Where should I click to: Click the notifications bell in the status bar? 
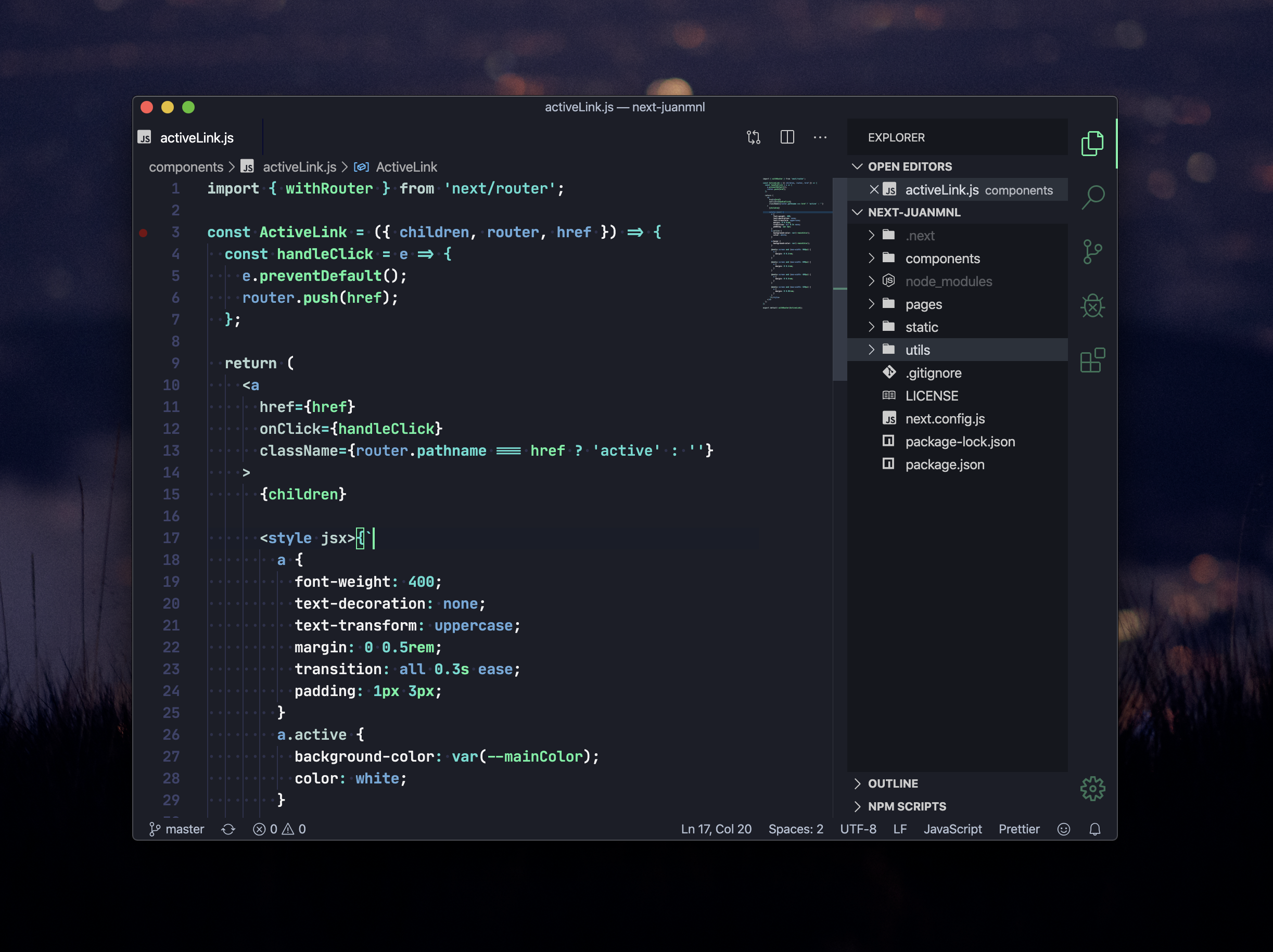click(1094, 829)
